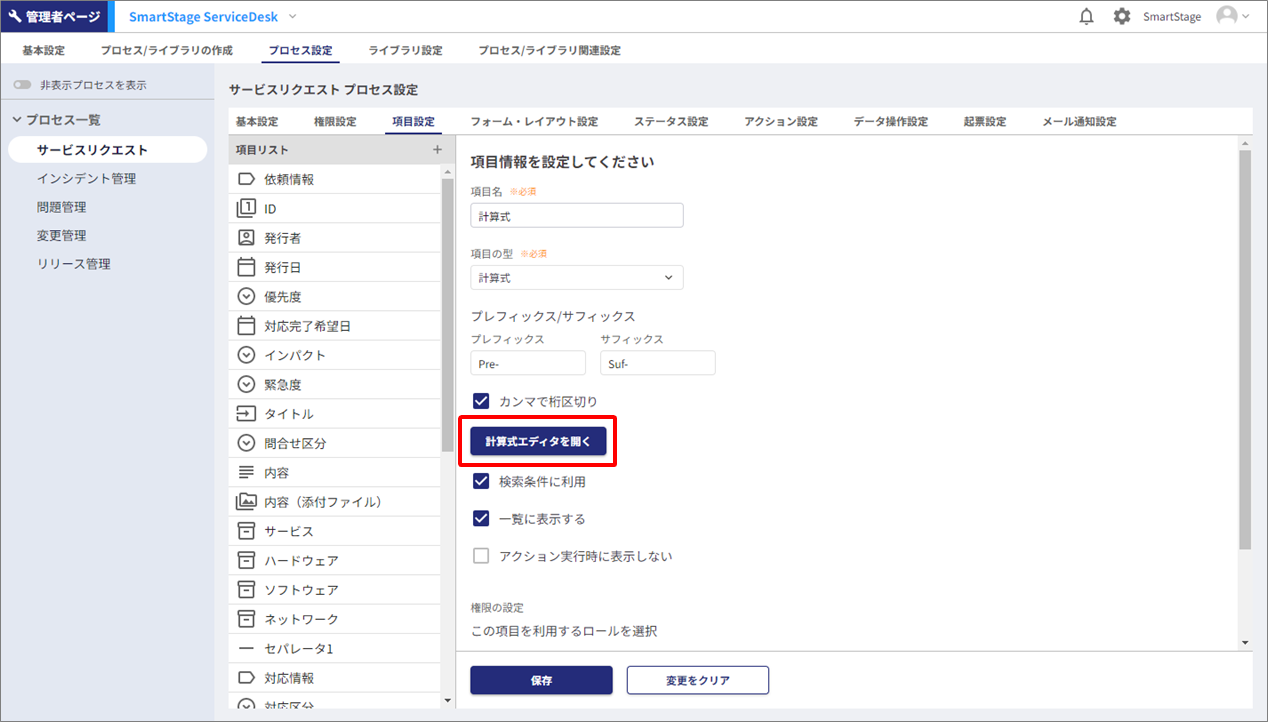This screenshot has height=722, width=1268.
Task: Select the ID item icon in list
Action: (x=246, y=209)
